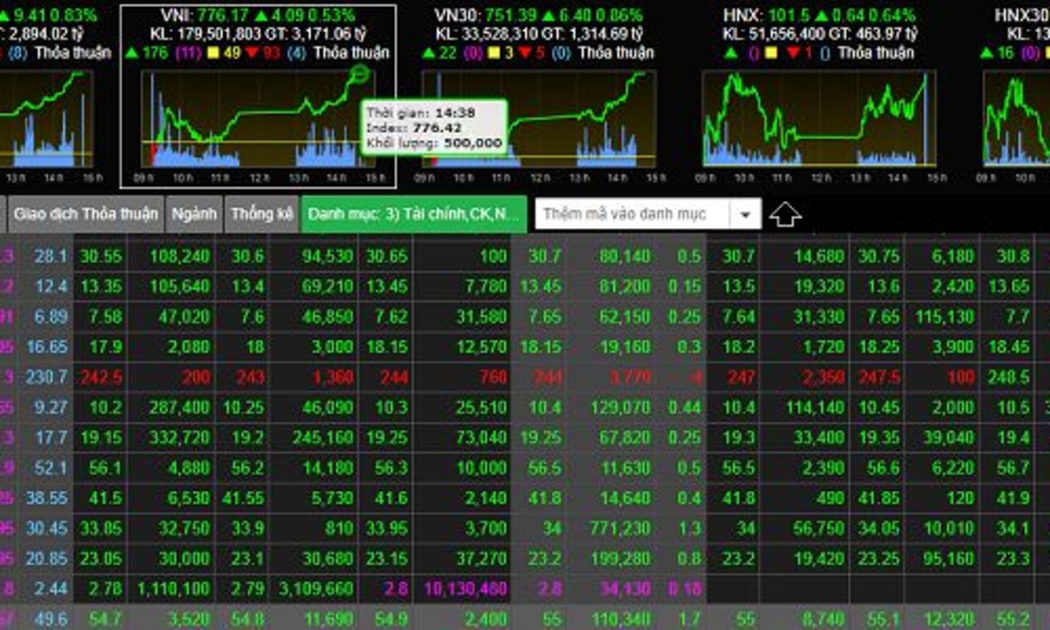This screenshot has width=1050, height=630.
Task: Switch to the Giao dịch Thỏa thuận tab
Action: click(x=85, y=215)
